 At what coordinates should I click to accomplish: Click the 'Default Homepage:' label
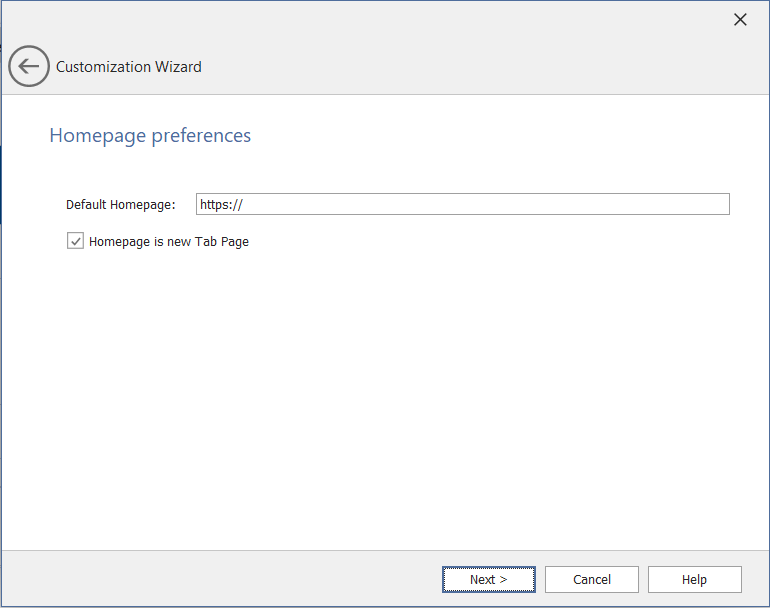coord(120,204)
